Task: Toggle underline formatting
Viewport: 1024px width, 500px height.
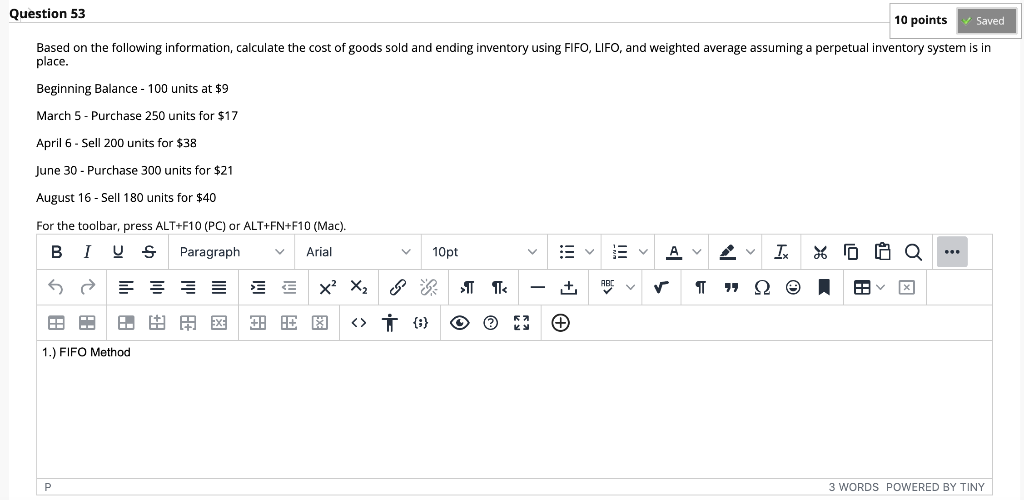Action: click(x=118, y=252)
